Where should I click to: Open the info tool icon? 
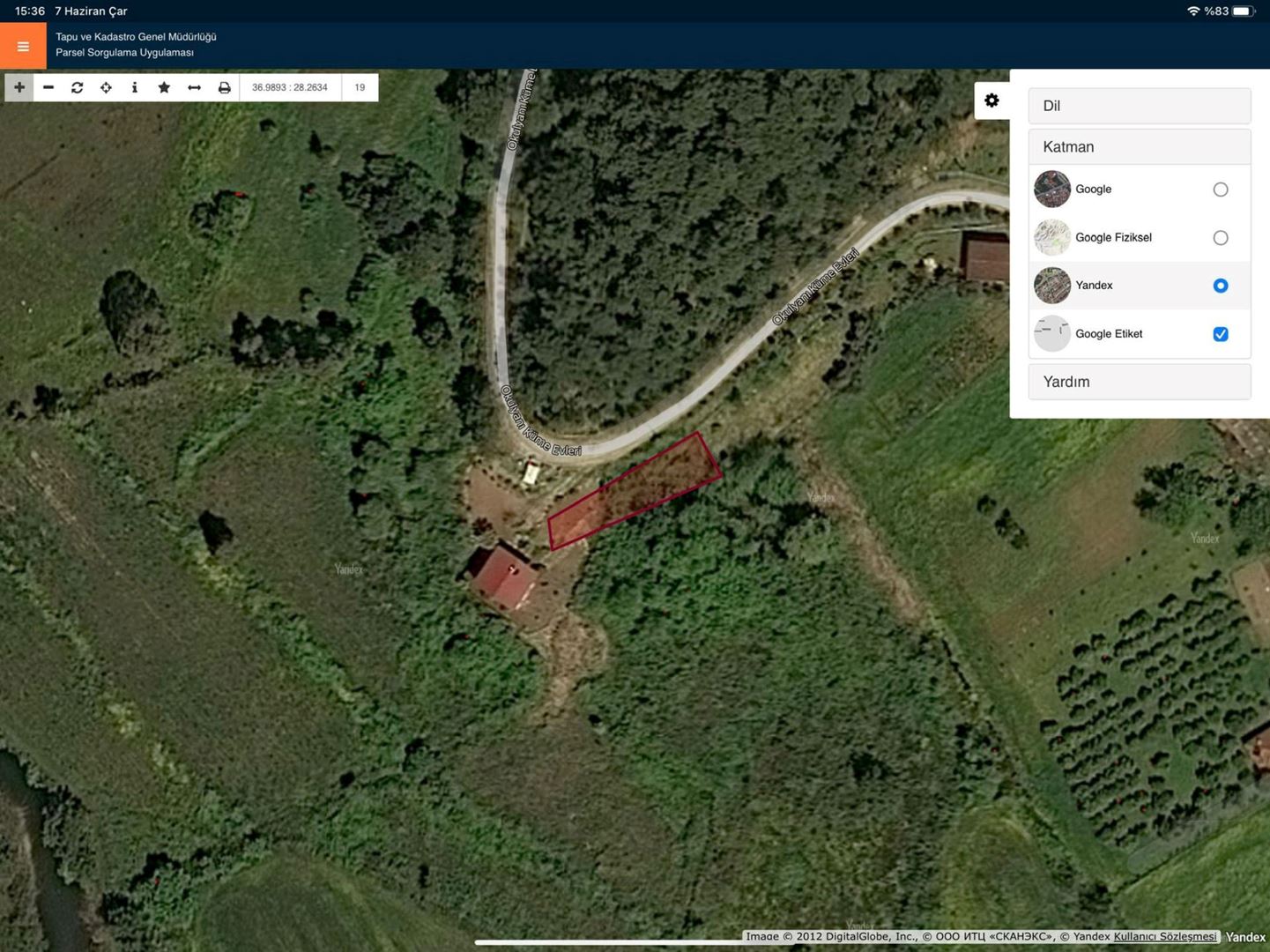(135, 87)
